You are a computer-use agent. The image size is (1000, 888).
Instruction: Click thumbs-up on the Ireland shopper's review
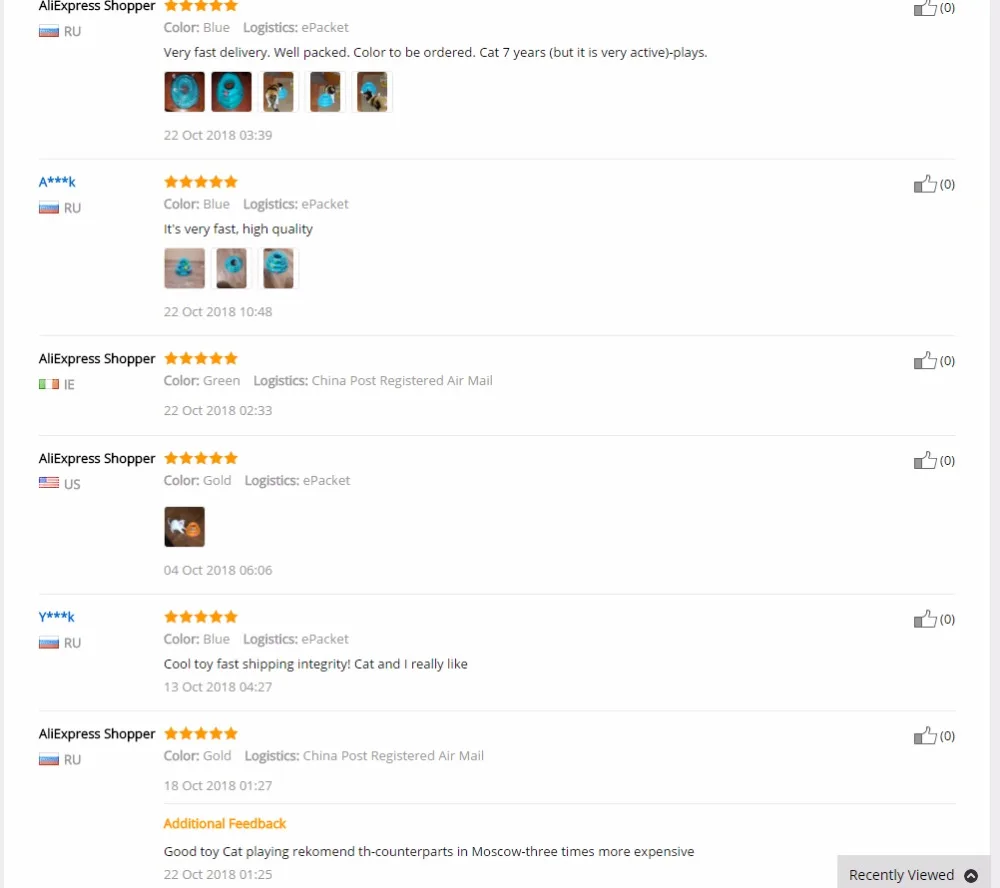(x=925, y=360)
